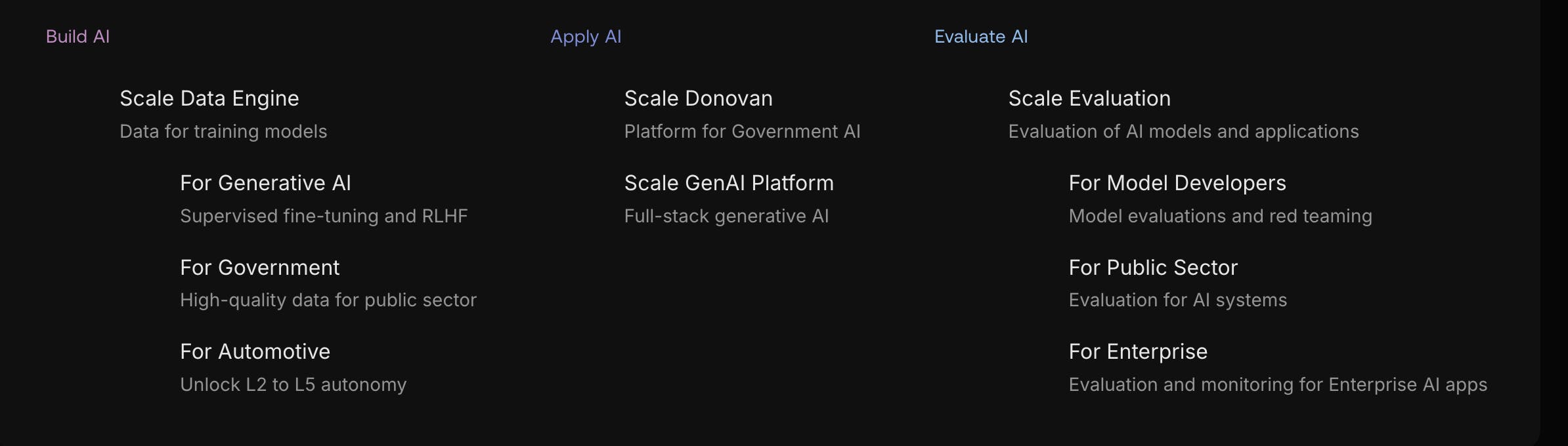Click "Data for training models" description
The width and height of the screenshot is (1568, 446).
click(x=223, y=132)
